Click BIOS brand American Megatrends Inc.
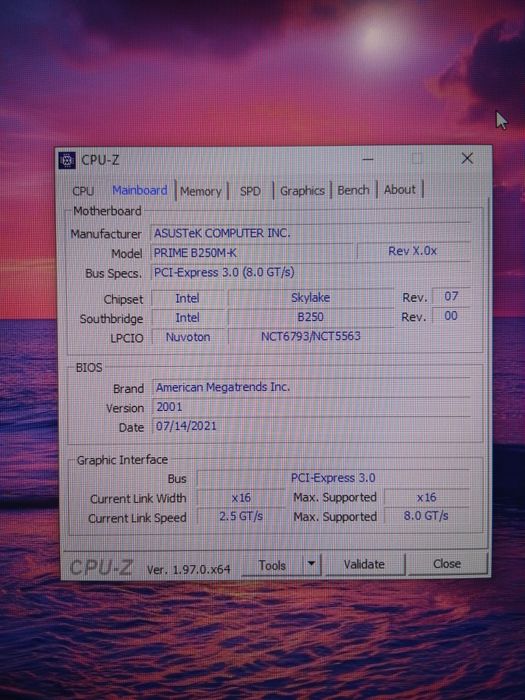Viewport: 525px width, 700px height. point(223,387)
